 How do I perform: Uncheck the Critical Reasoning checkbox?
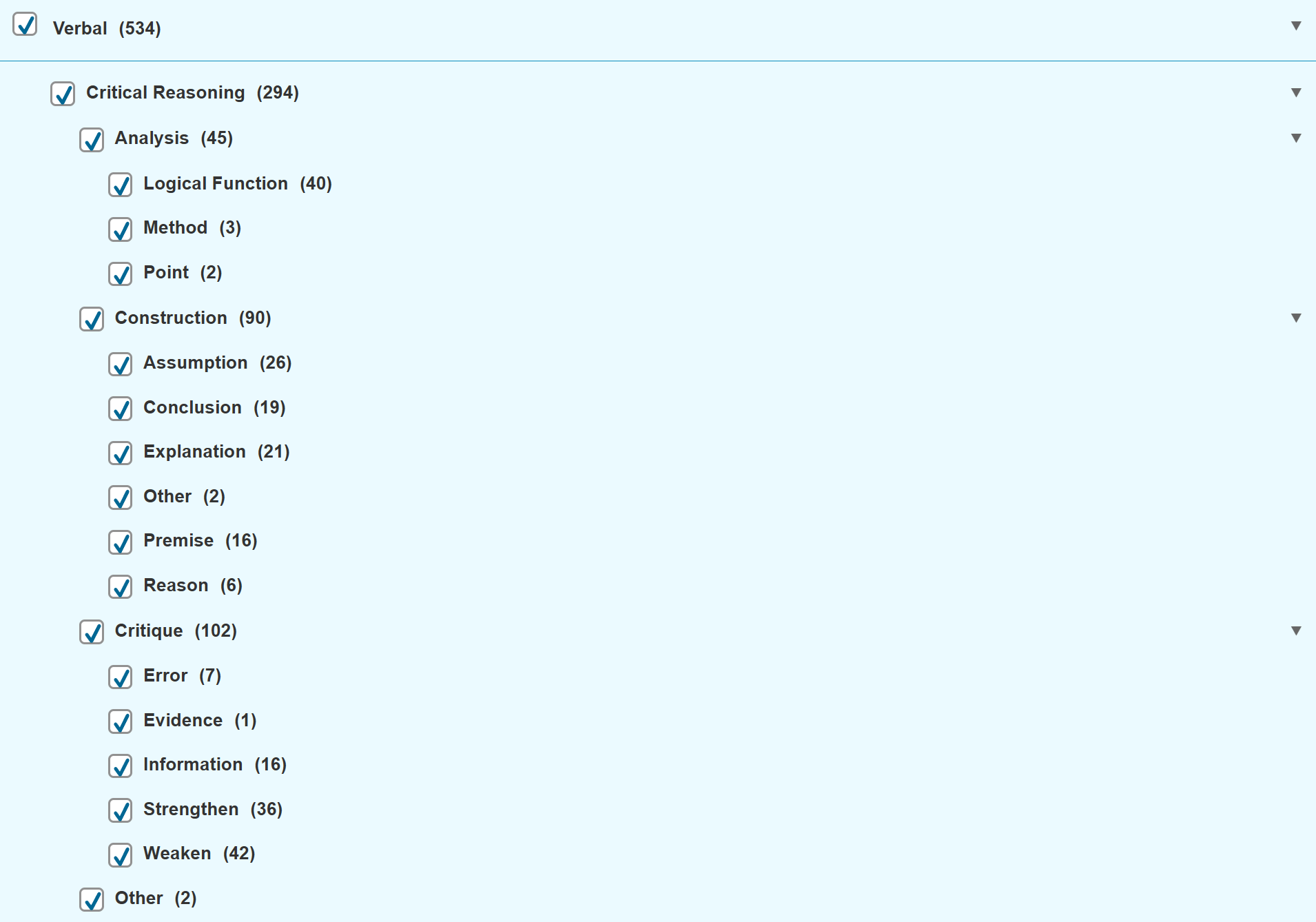tap(63, 94)
